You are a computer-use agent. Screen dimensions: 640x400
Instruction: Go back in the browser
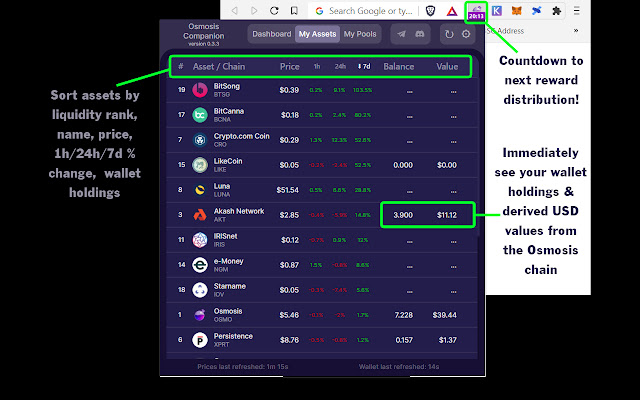(x=235, y=11)
